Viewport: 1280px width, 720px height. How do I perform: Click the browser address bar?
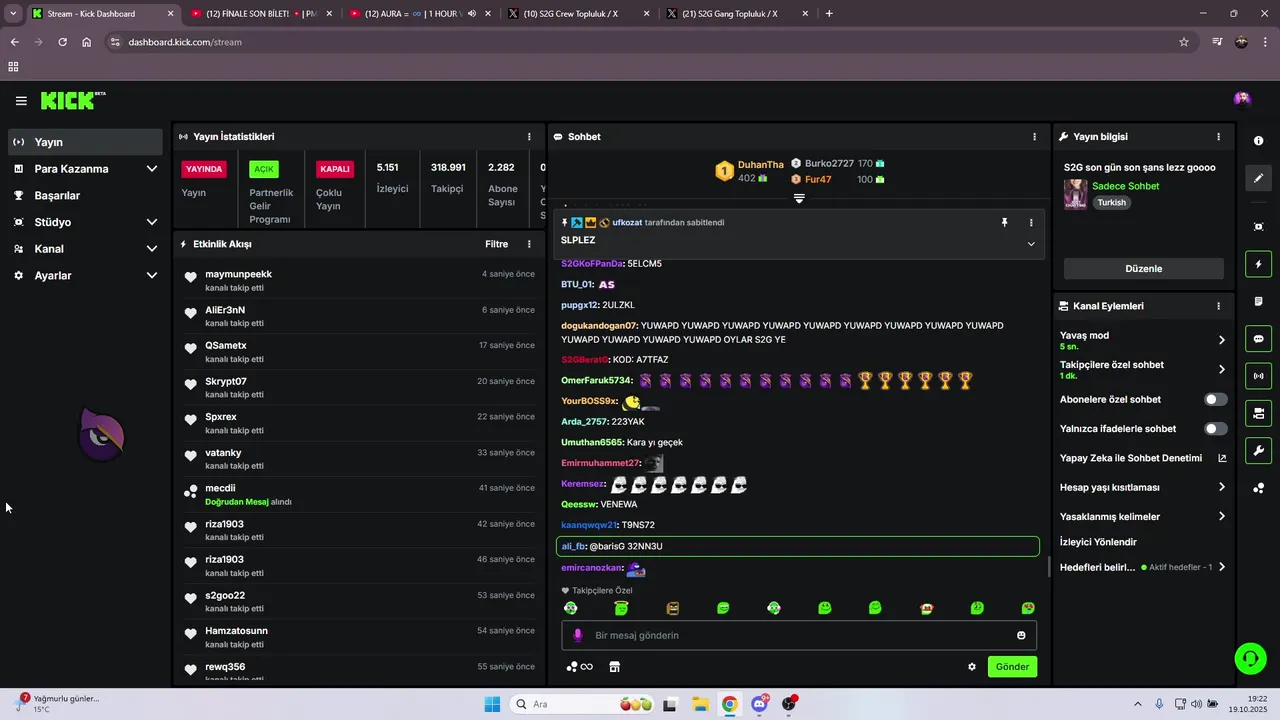click(640, 42)
